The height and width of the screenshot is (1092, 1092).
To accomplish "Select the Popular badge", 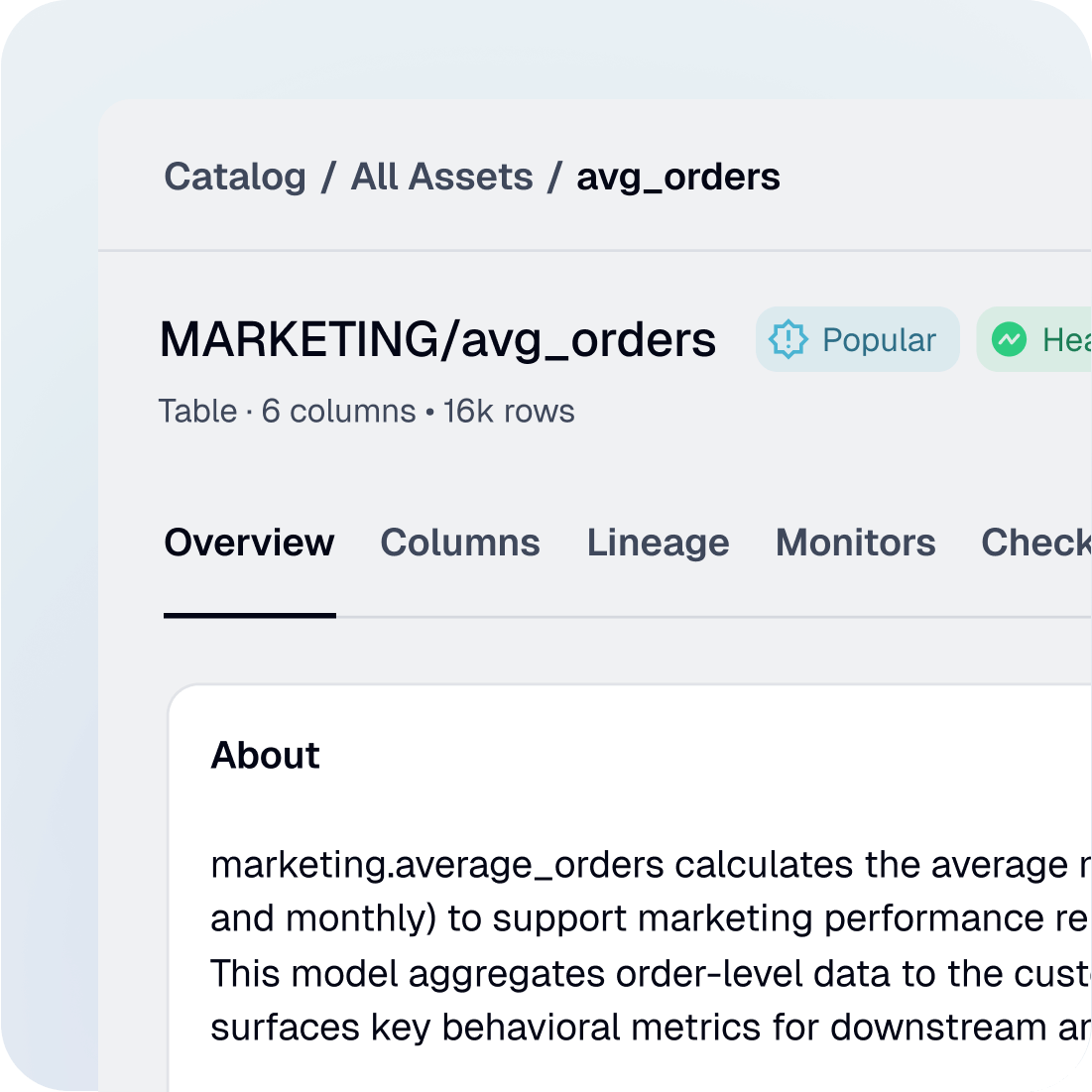I will [857, 340].
